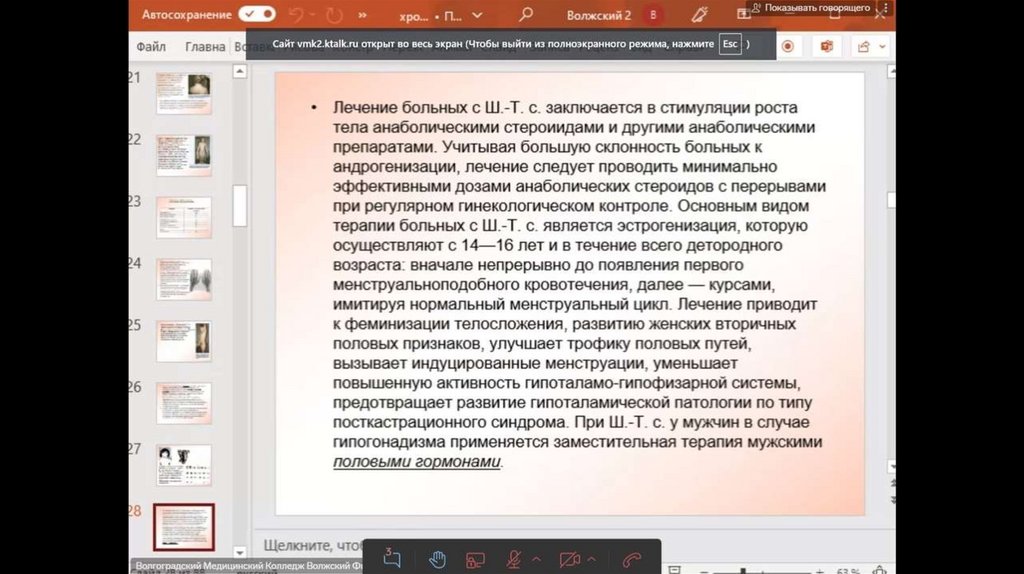Toggle the Автосохранение switch

point(257,15)
